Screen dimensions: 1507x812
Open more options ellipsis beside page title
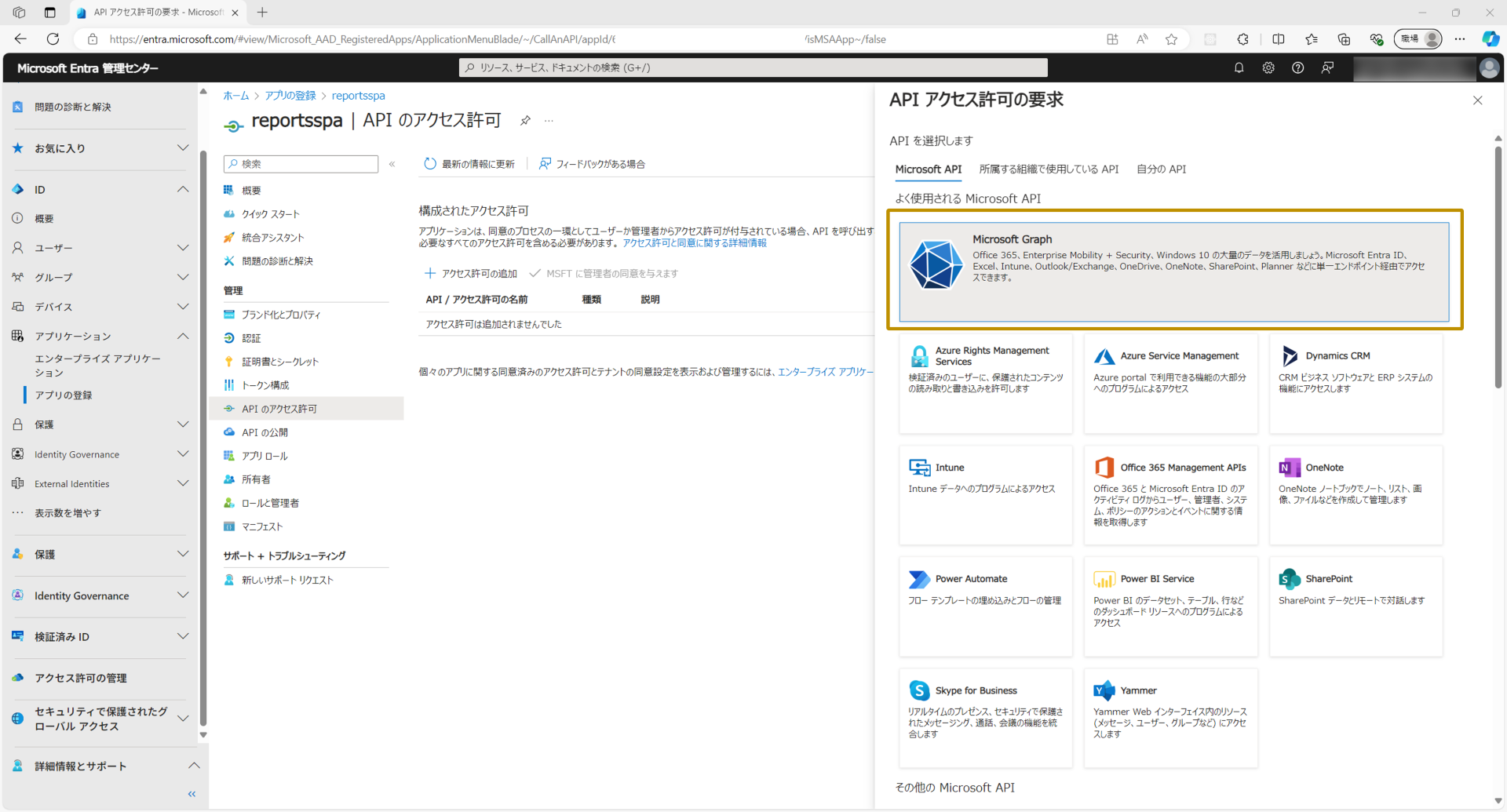(x=549, y=120)
